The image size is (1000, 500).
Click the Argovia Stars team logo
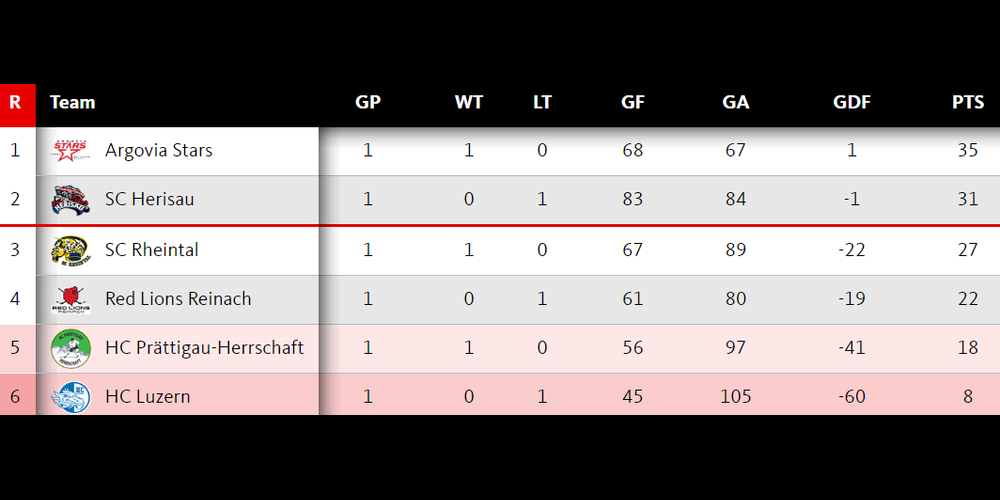click(71, 151)
